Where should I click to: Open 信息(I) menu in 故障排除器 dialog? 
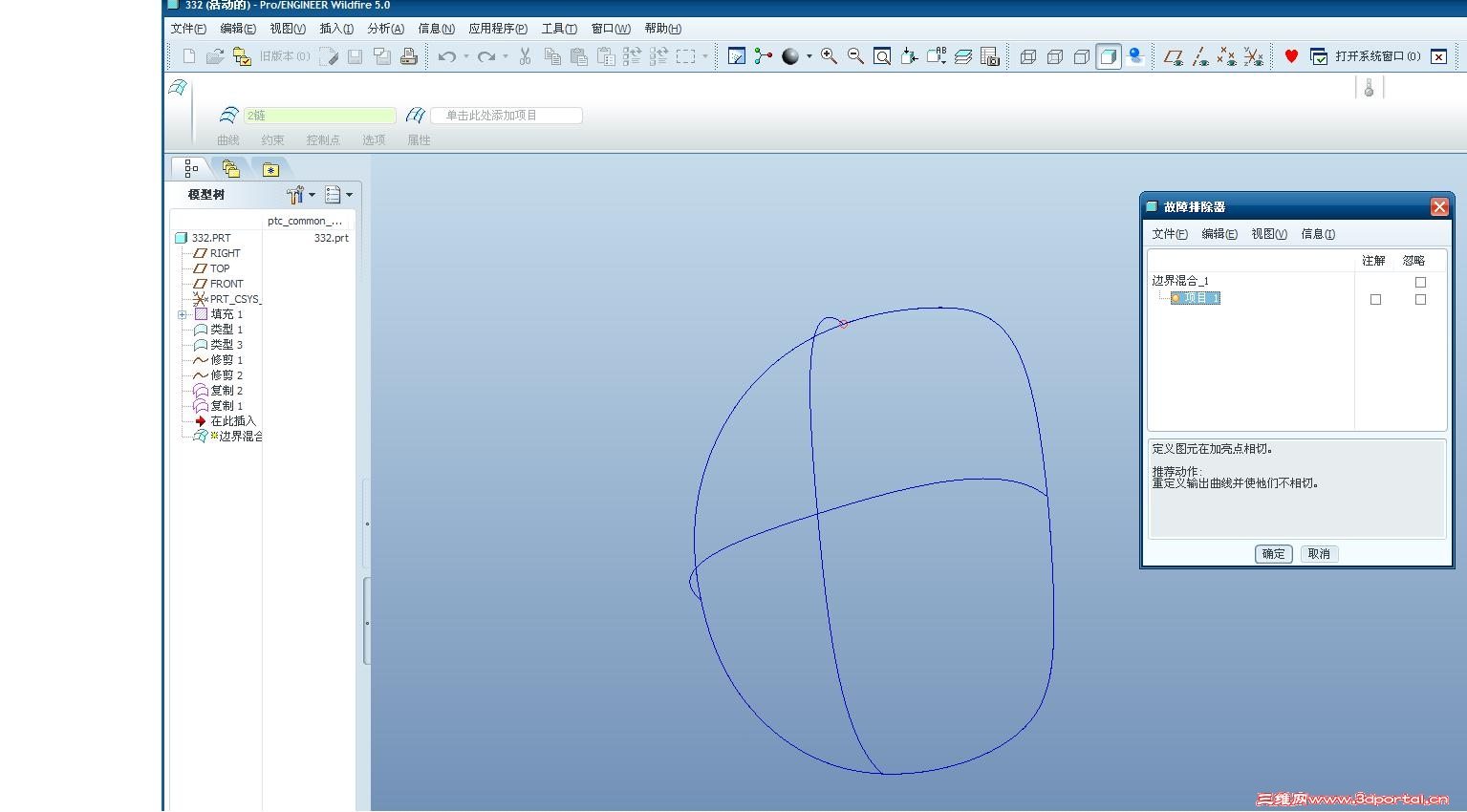click(x=1318, y=234)
